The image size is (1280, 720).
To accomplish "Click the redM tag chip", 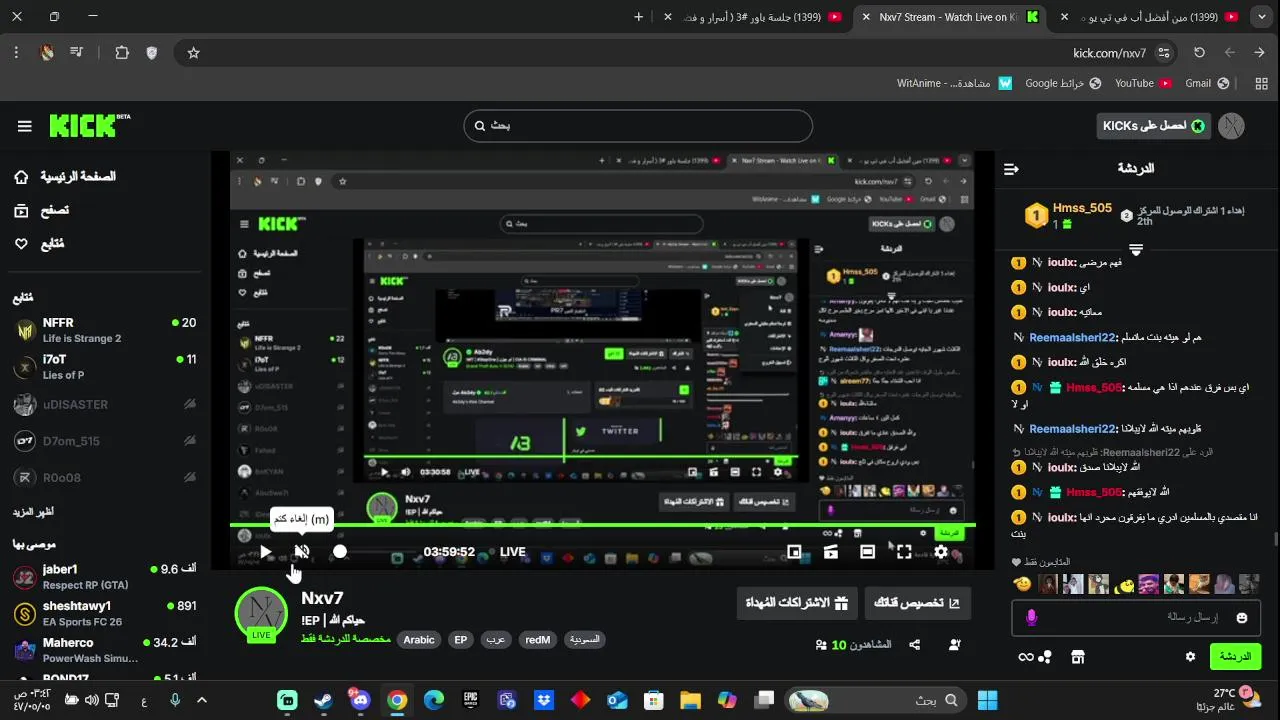I will point(538,640).
